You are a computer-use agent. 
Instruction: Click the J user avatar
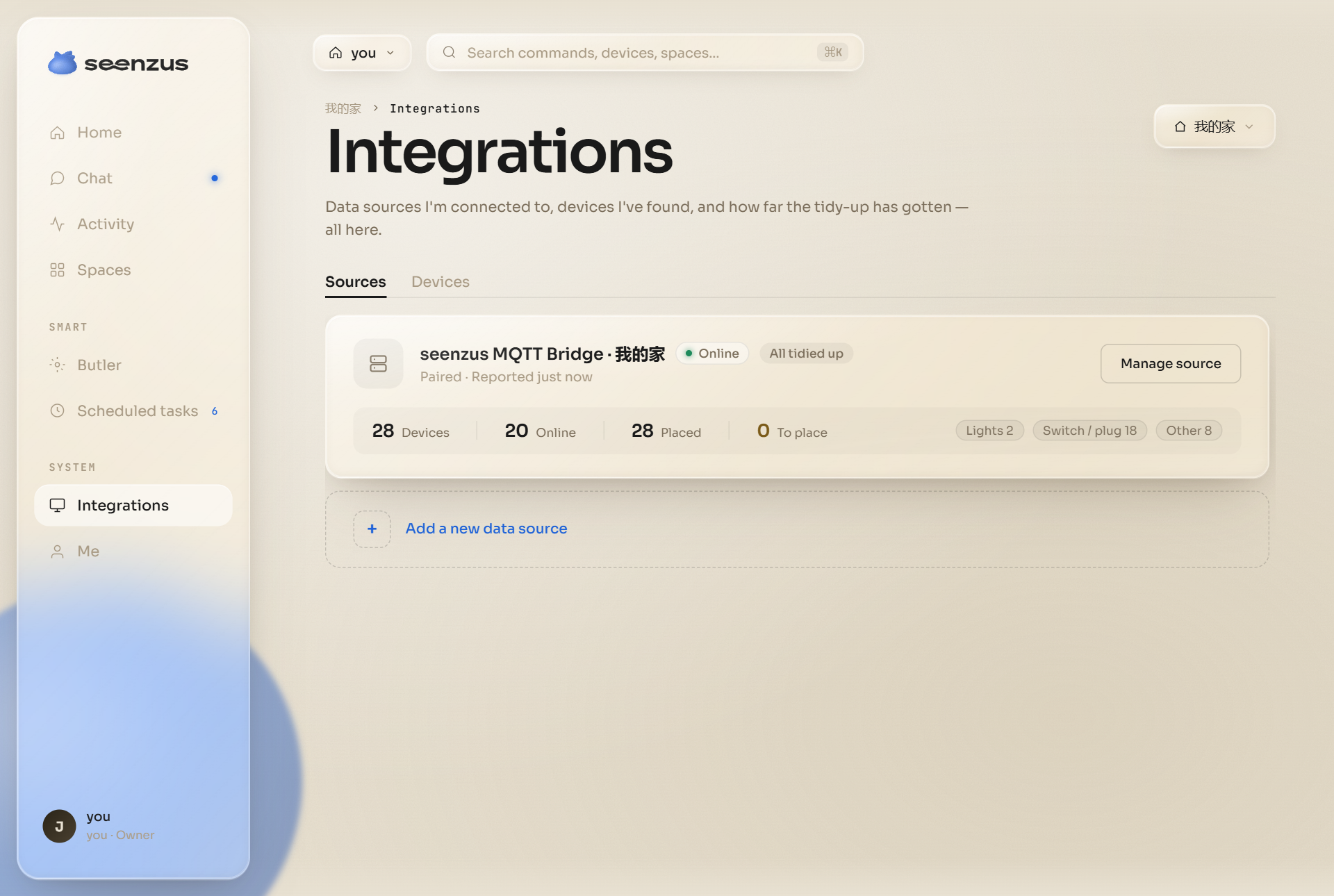[x=60, y=827]
